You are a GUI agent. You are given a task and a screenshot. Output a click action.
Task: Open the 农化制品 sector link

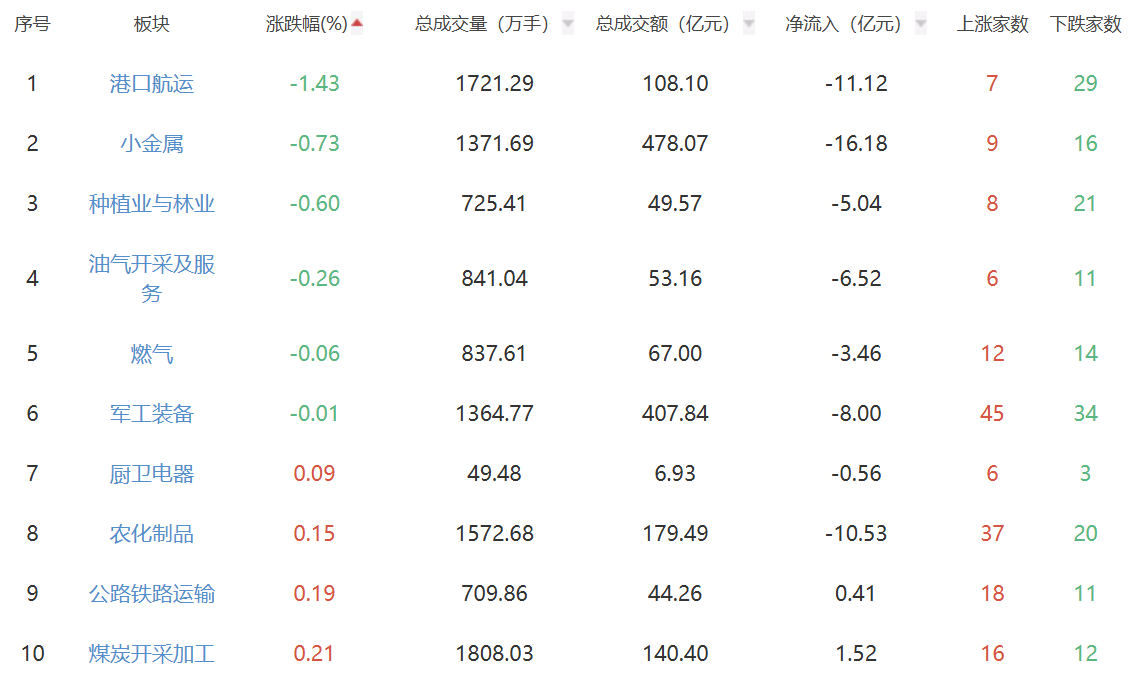pyautogui.click(x=152, y=534)
